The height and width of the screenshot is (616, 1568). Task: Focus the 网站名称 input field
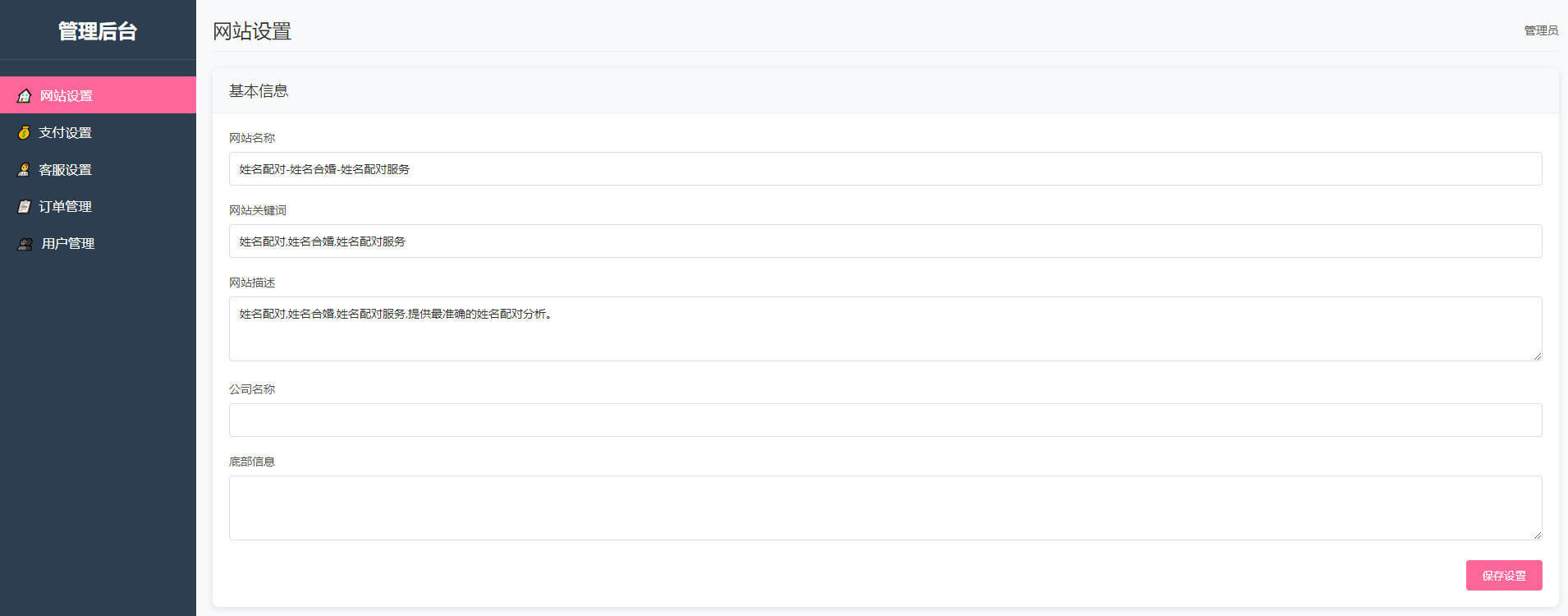coord(885,169)
